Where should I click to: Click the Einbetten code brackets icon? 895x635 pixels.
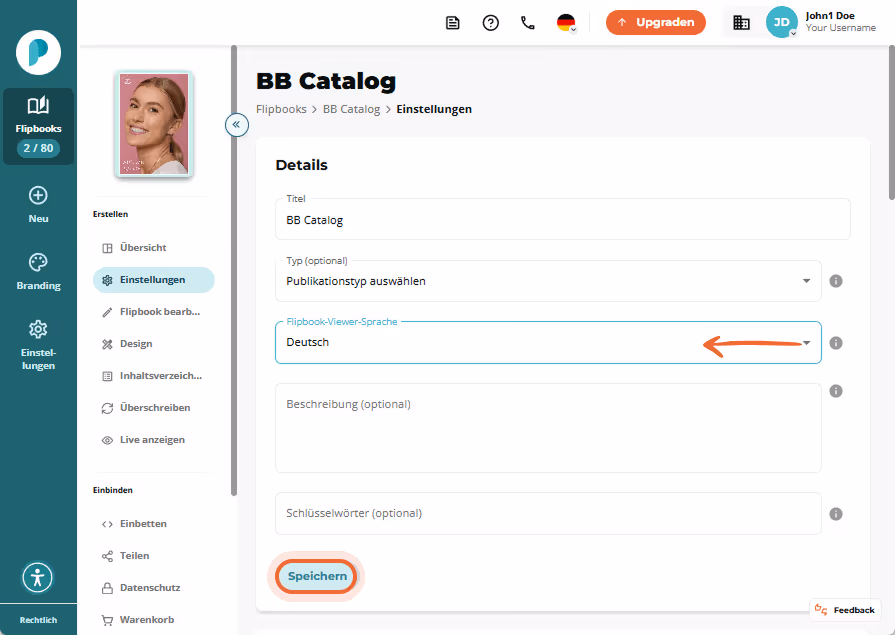pyautogui.click(x=107, y=524)
